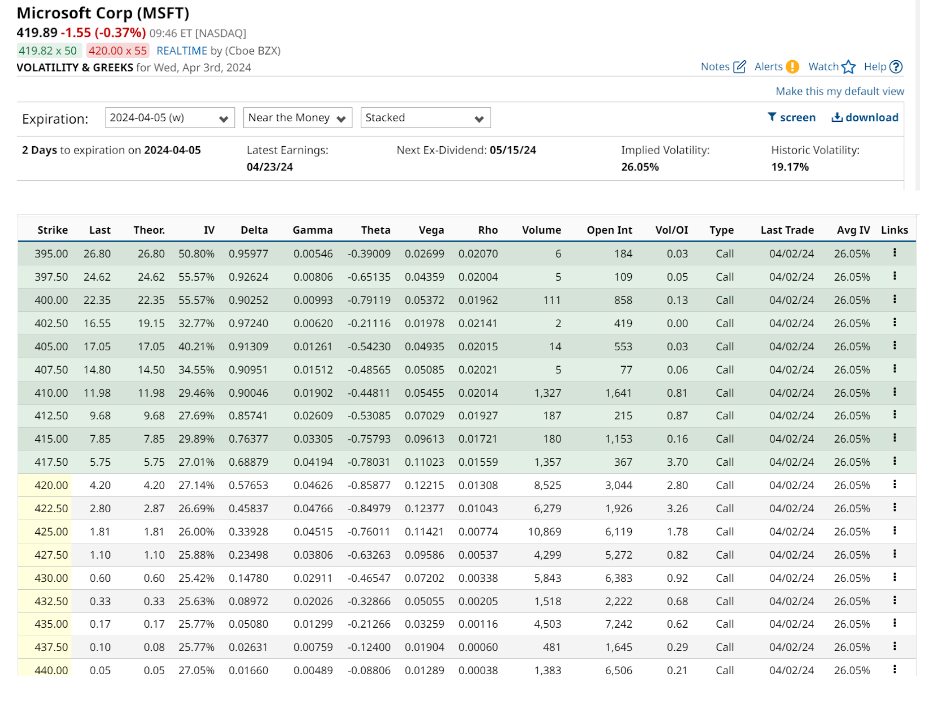Sort table by Type column header

pyautogui.click(x=722, y=230)
